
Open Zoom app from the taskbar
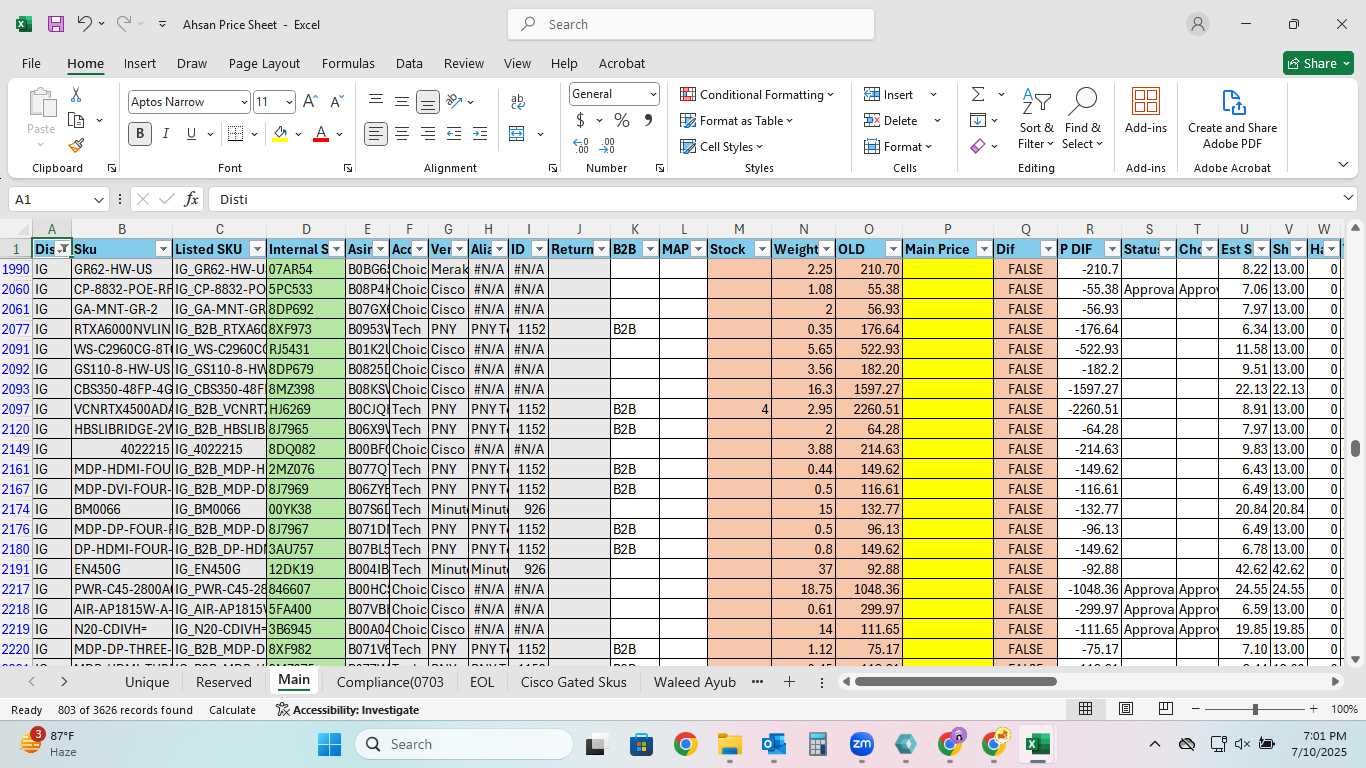[x=862, y=744]
